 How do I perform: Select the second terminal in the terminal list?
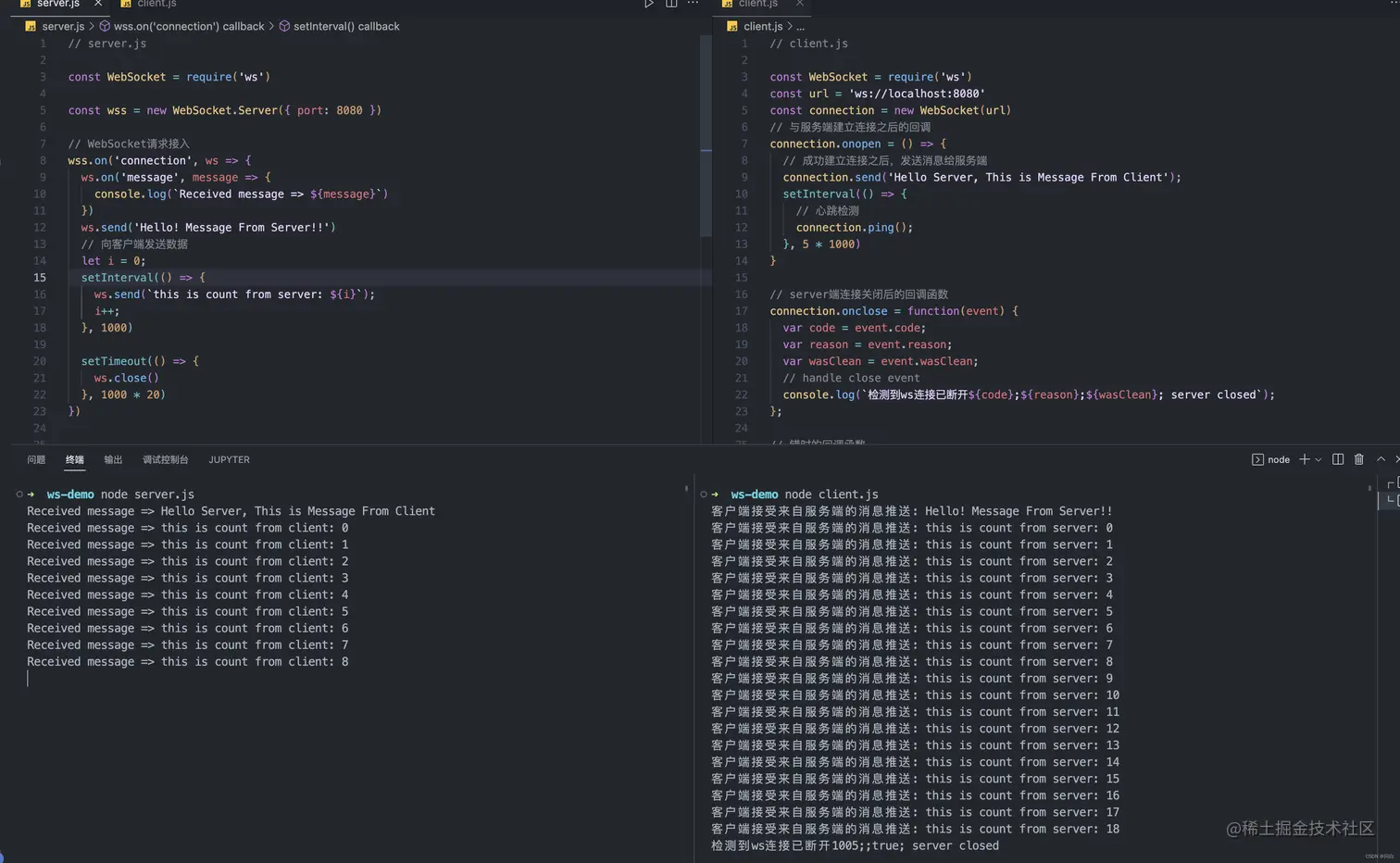pos(1391,500)
